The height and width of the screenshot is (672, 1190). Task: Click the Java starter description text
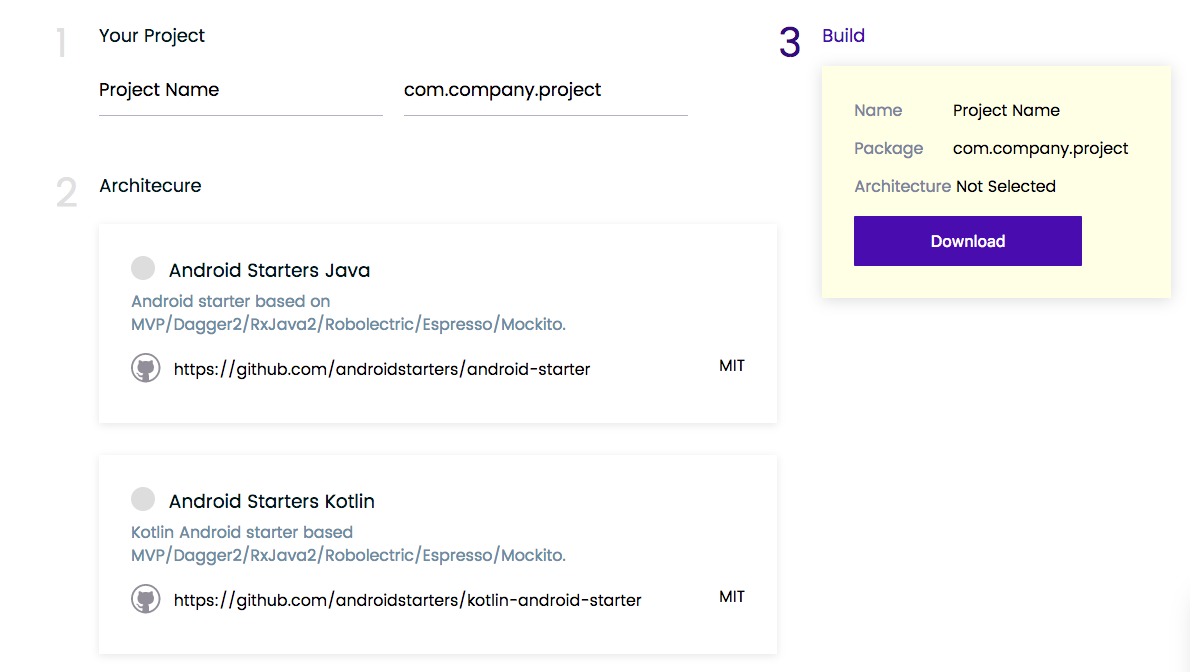pyautogui.click(x=348, y=313)
